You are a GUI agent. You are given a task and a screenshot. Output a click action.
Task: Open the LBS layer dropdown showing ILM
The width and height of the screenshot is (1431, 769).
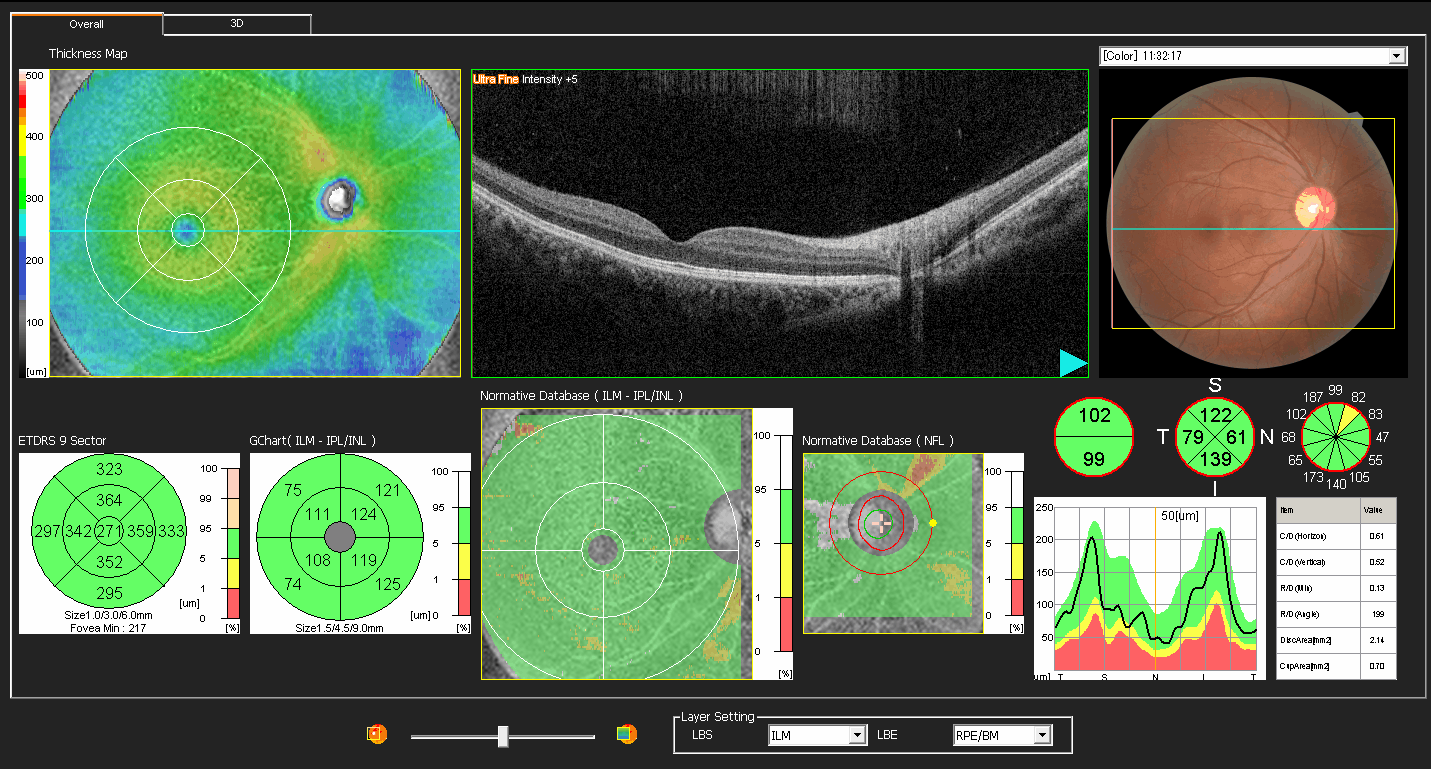[x=817, y=736]
